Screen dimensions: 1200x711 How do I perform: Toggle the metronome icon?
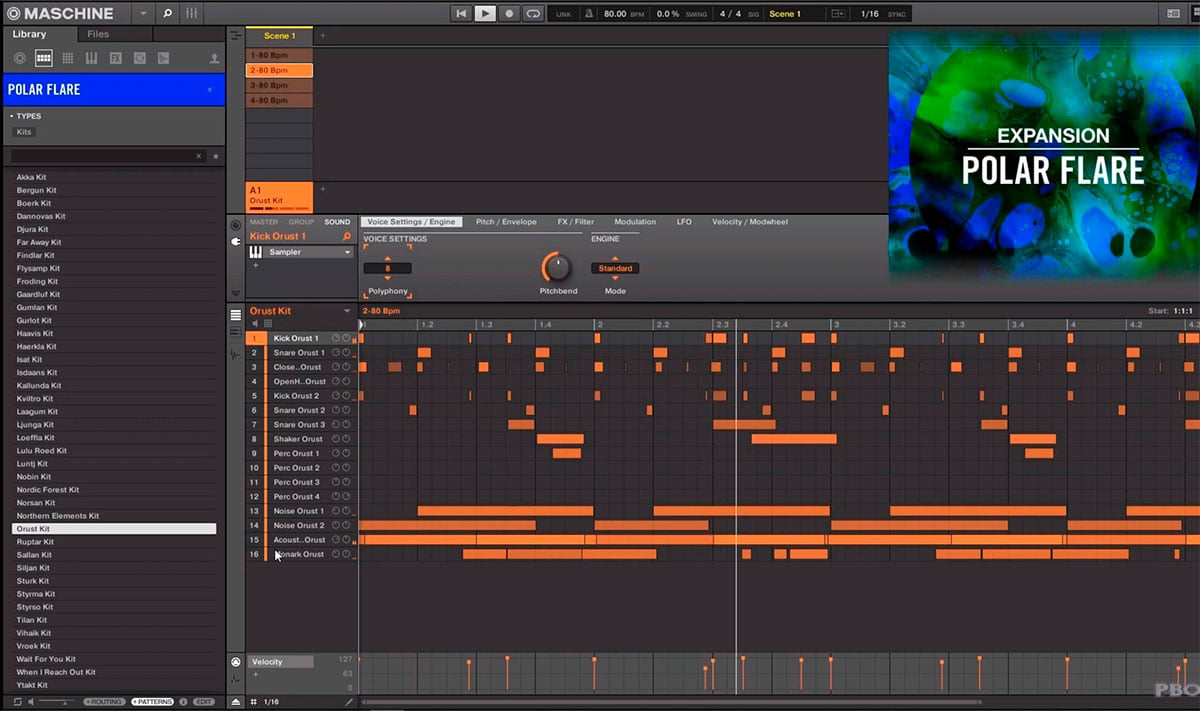590,14
